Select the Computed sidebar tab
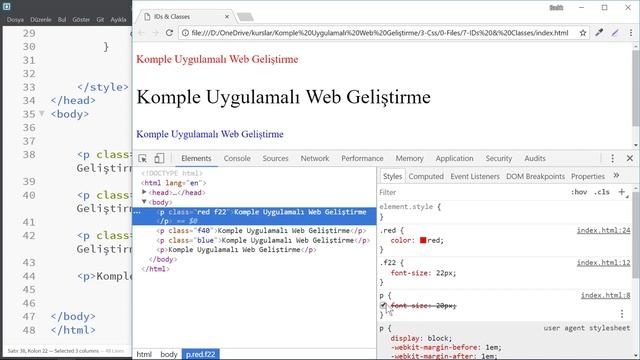Viewport: 640px width, 360px height. click(426, 176)
